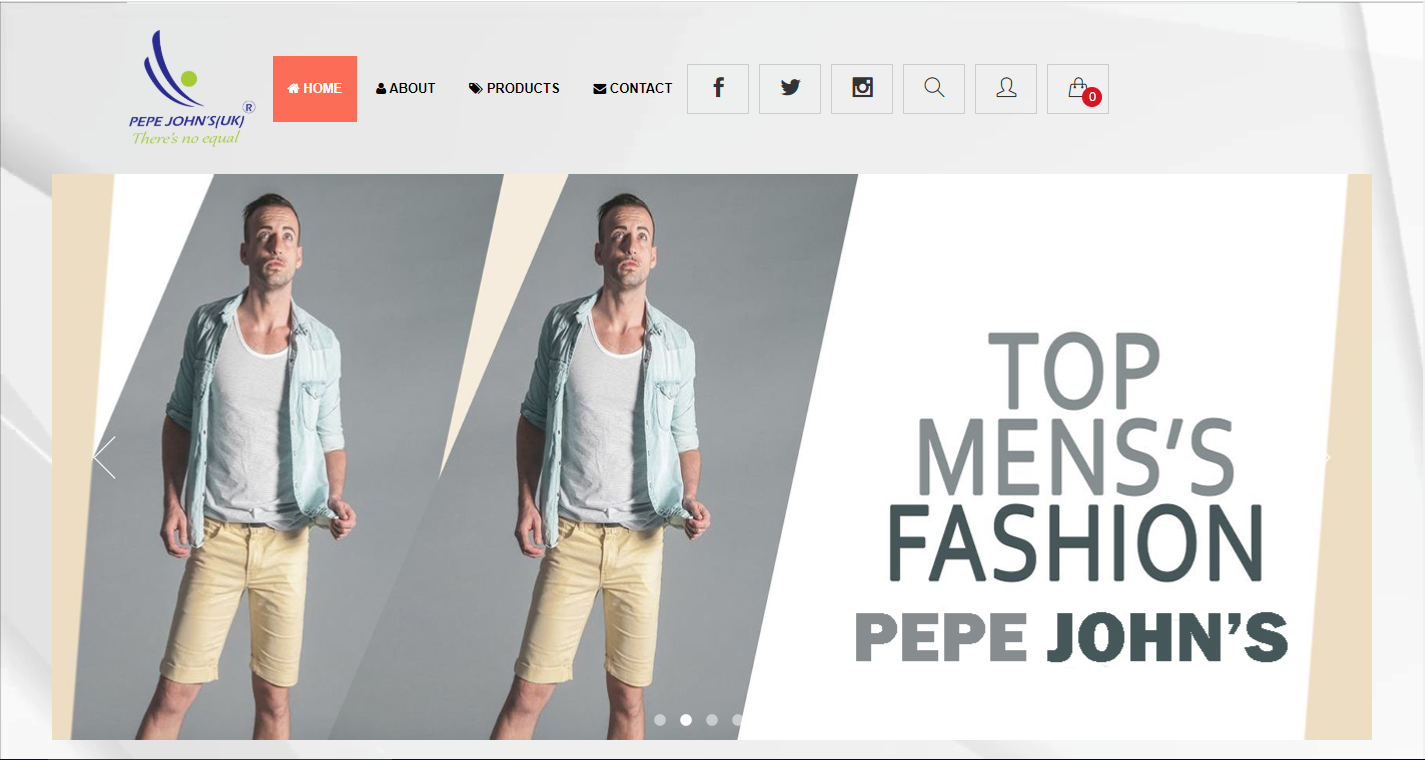The width and height of the screenshot is (1425, 760).
Task: Open the user account icon
Action: point(1006,89)
